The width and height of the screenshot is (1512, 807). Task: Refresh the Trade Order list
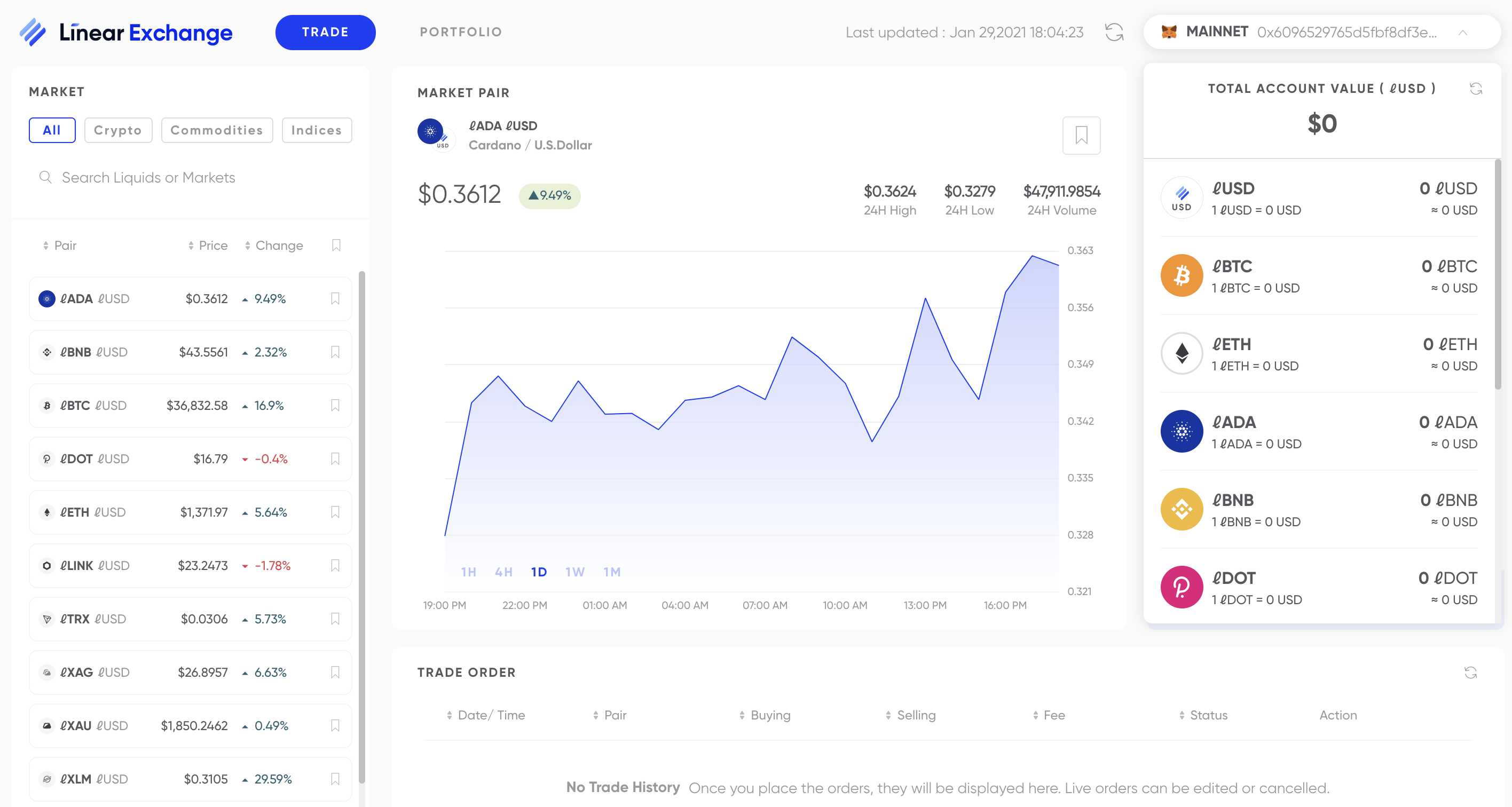[x=1470, y=672]
